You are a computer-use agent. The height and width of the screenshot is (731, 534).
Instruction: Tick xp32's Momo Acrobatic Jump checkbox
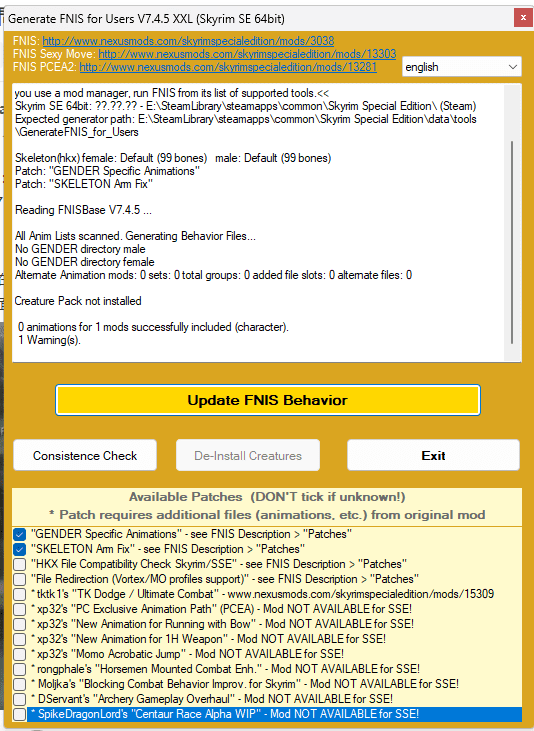point(20,654)
